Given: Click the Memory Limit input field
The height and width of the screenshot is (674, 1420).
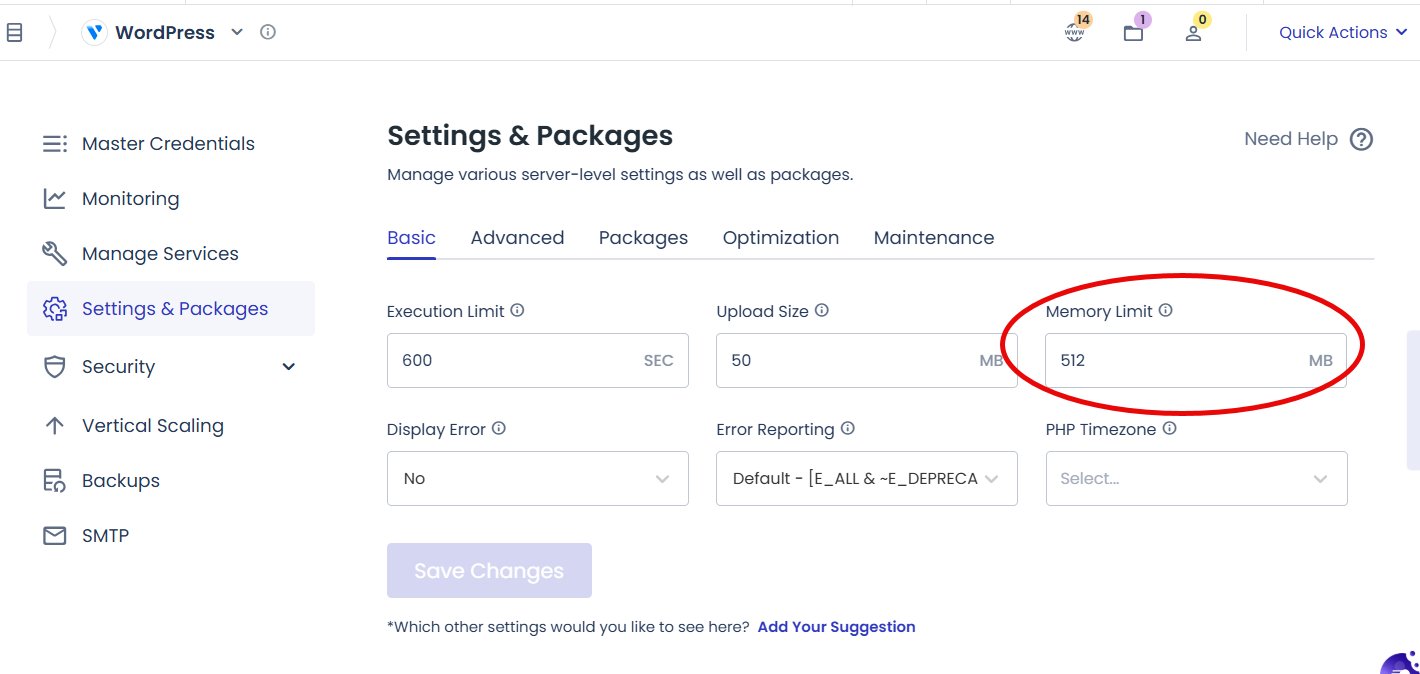Looking at the screenshot, I should click(1170, 361).
